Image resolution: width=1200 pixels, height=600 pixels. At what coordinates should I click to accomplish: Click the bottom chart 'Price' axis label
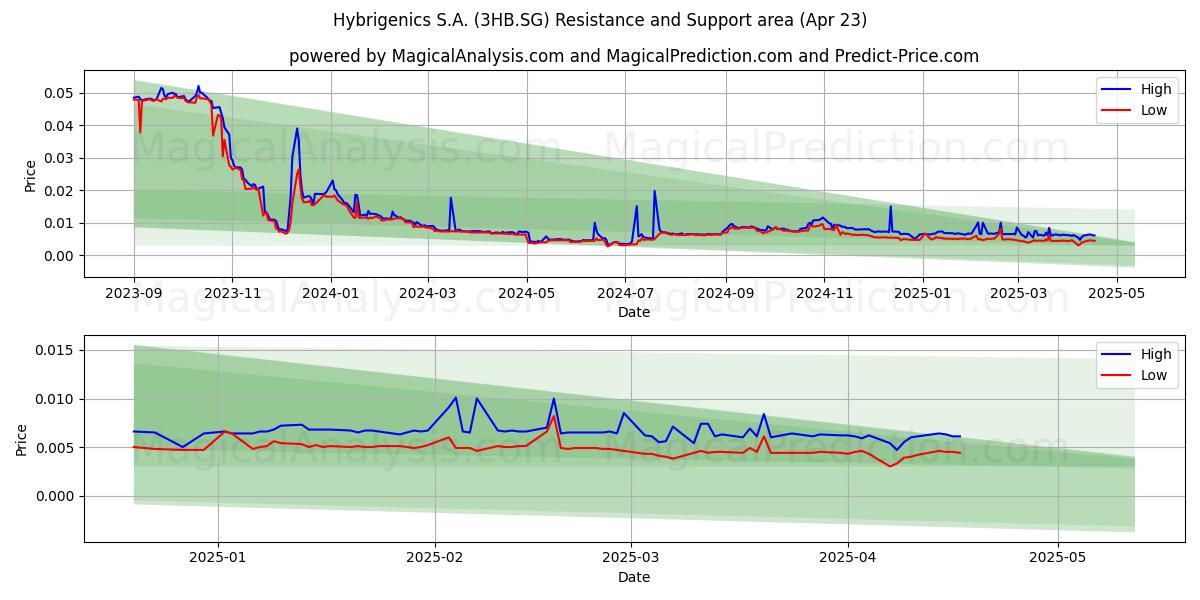coord(22,439)
